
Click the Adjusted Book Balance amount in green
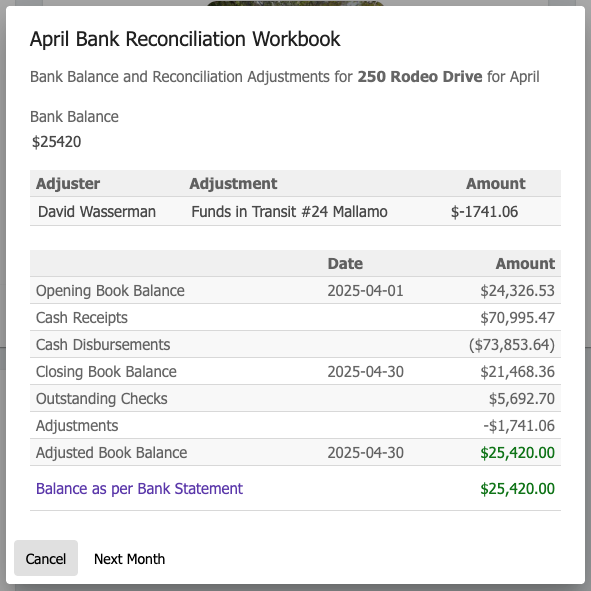(517, 452)
